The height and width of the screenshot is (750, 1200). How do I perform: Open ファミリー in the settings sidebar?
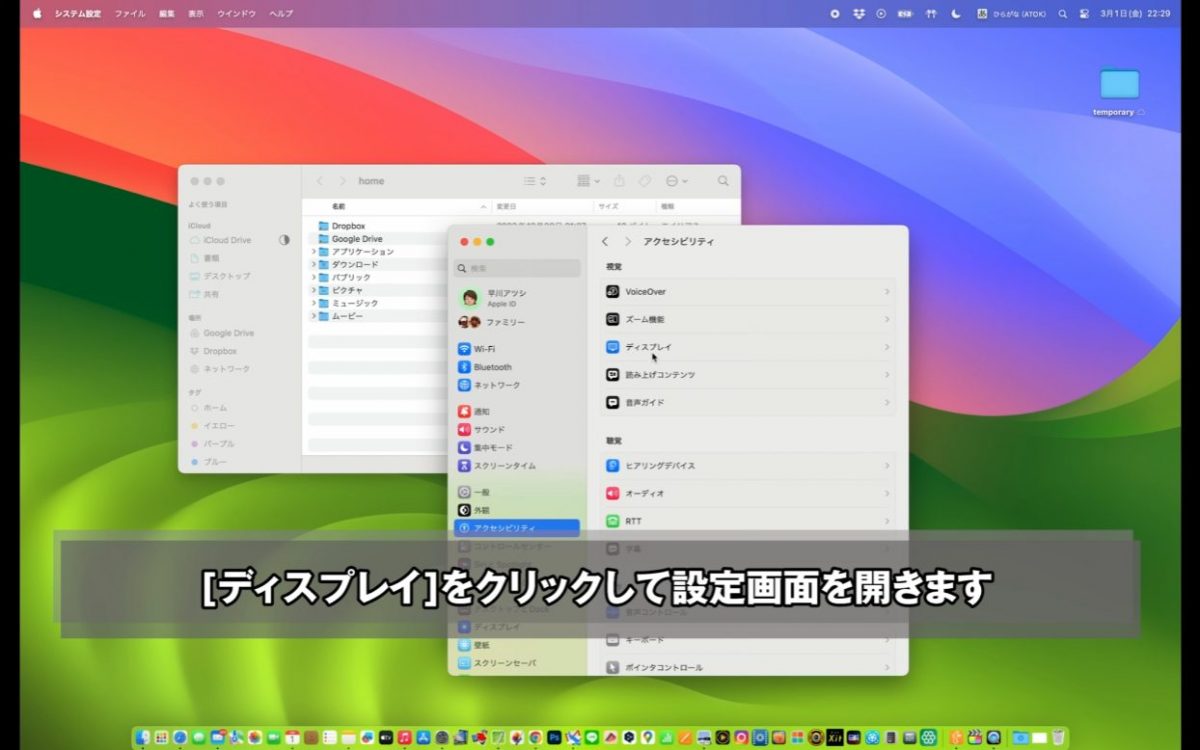click(x=517, y=322)
